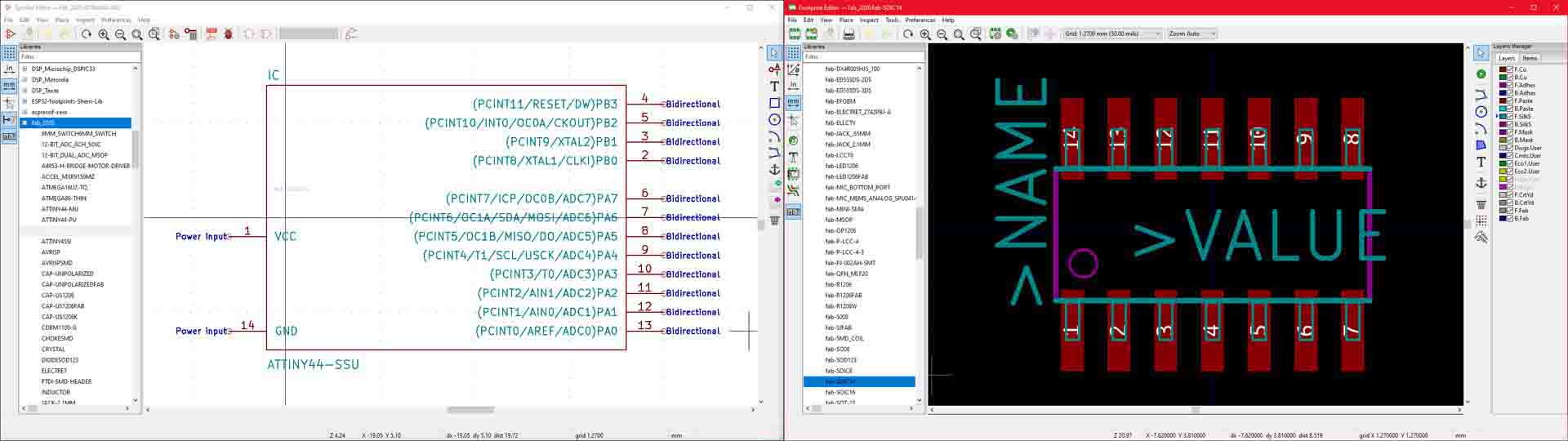Open the Grid size dropdown in Footprint Editor
This screenshot has height=441, width=1568.
[1112, 33]
